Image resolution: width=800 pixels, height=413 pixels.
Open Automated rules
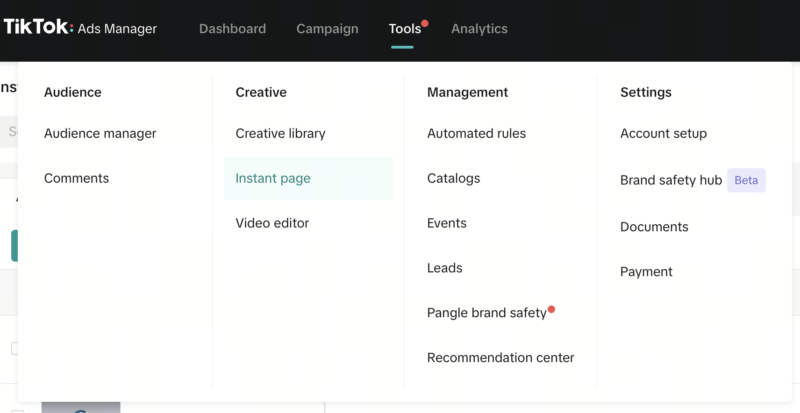click(476, 133)
